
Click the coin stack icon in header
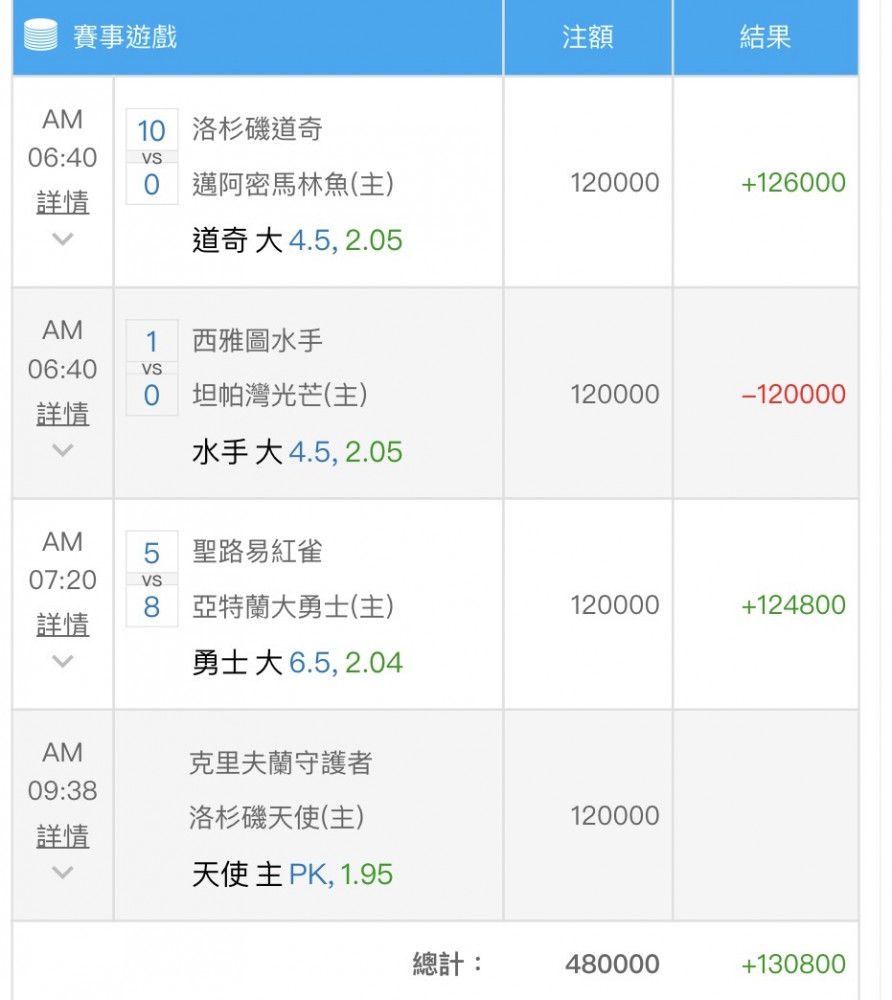tap(41, 35)
